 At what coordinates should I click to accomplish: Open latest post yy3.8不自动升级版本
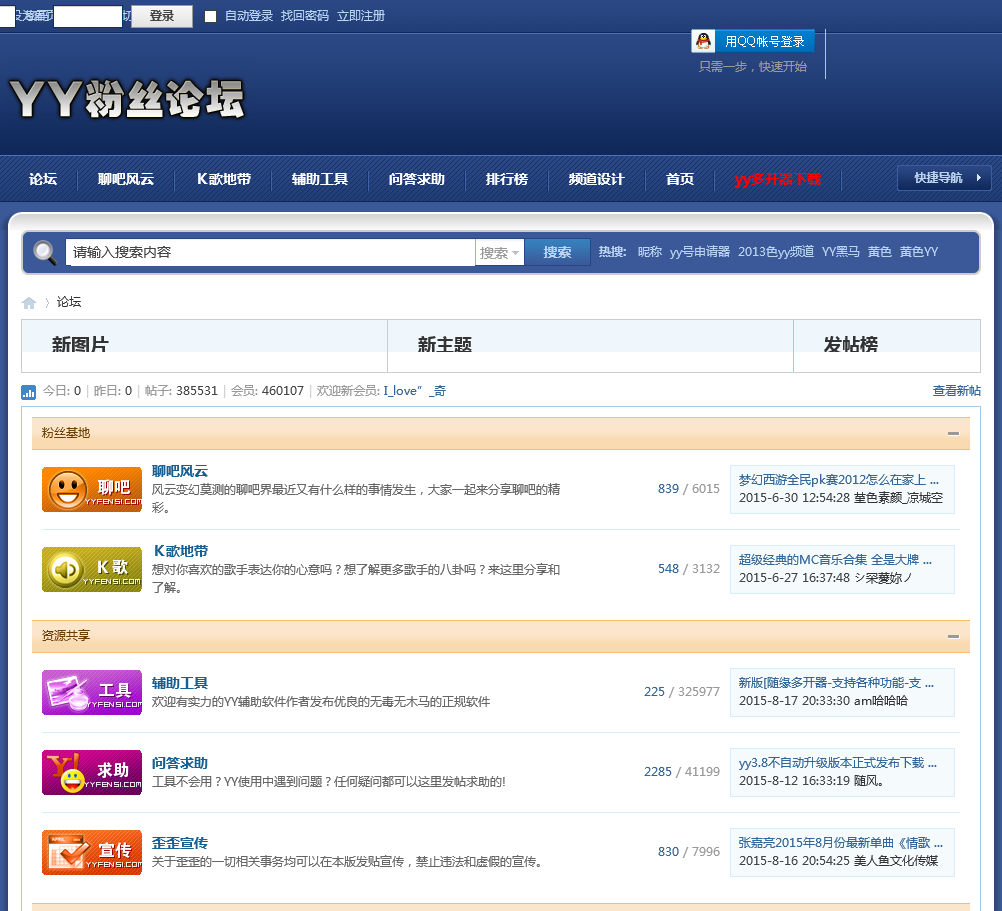point(838,763)
